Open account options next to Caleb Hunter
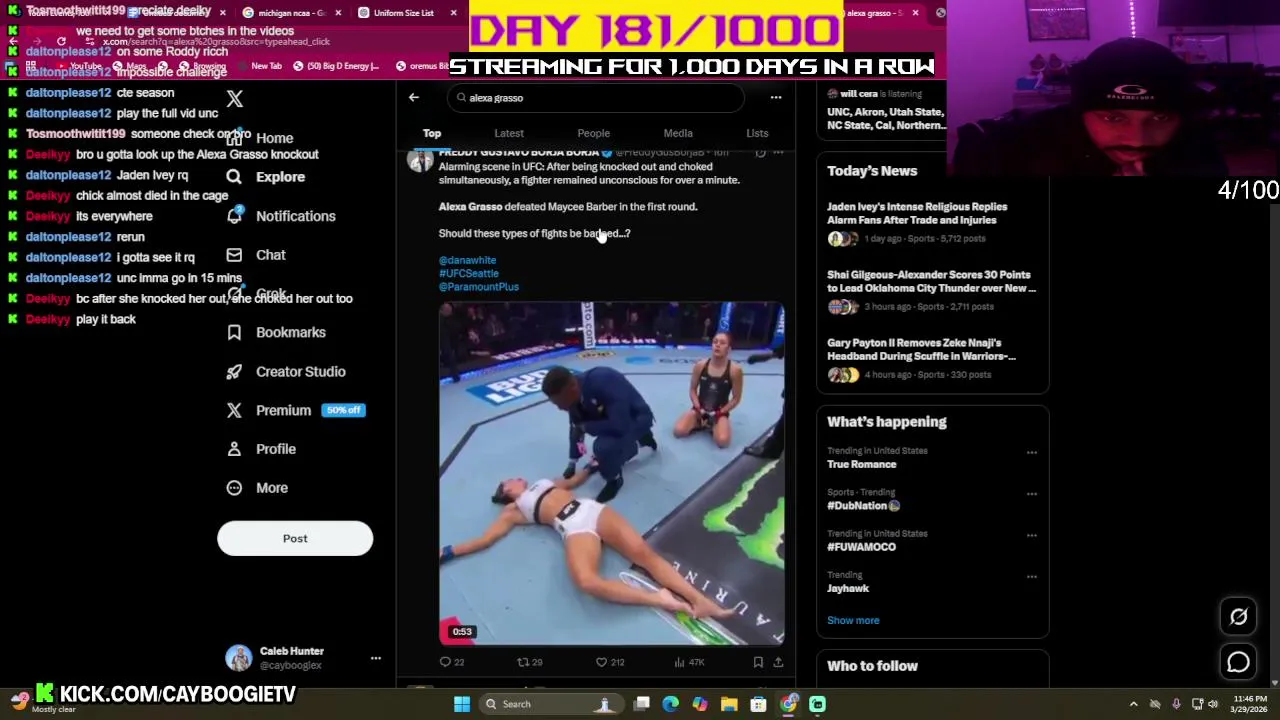This screenshot has height=720, width=1280. 375,658
